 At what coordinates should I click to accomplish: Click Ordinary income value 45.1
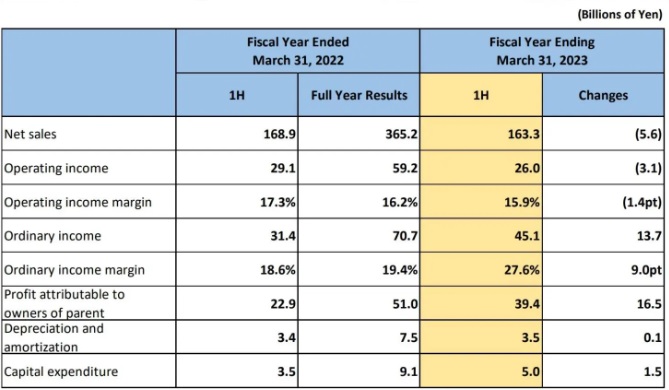pos(481,236)
